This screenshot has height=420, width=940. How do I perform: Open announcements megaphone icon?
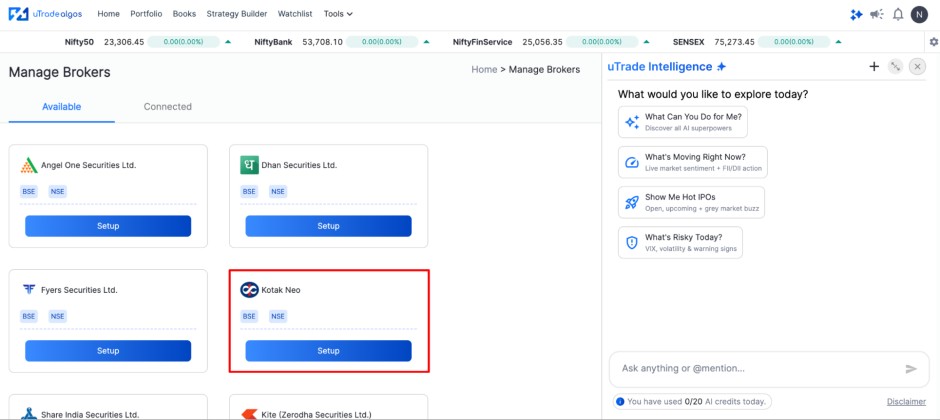click(x=877, y=14)
